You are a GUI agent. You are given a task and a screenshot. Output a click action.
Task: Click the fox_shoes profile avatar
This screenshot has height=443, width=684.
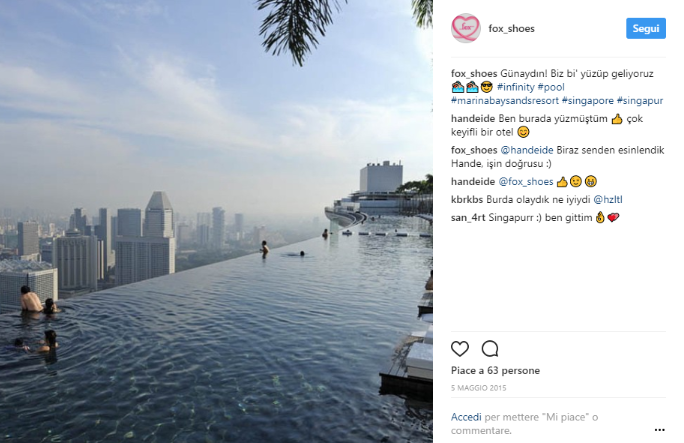coord(465,28)
